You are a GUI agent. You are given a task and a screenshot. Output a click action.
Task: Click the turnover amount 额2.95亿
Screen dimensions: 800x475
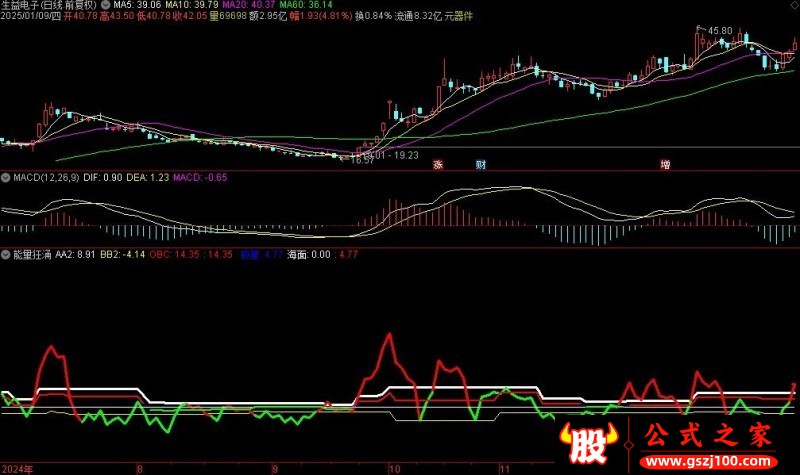coord(268,16)
